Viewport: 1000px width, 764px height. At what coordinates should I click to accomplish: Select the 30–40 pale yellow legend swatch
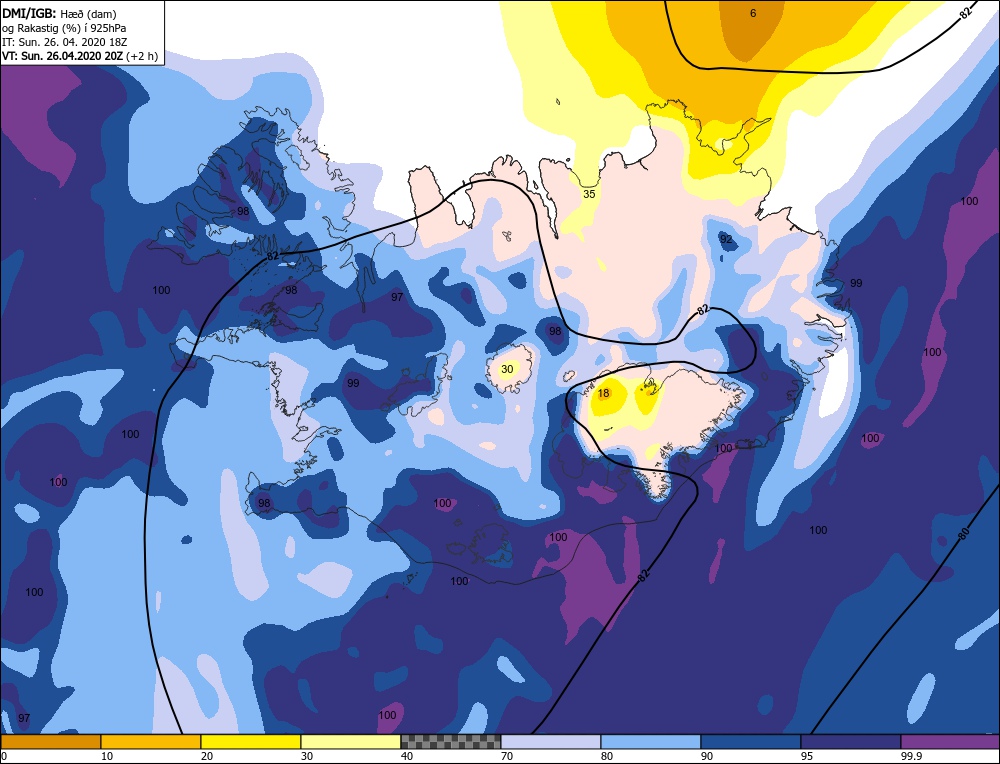click(x=351, y=742)
